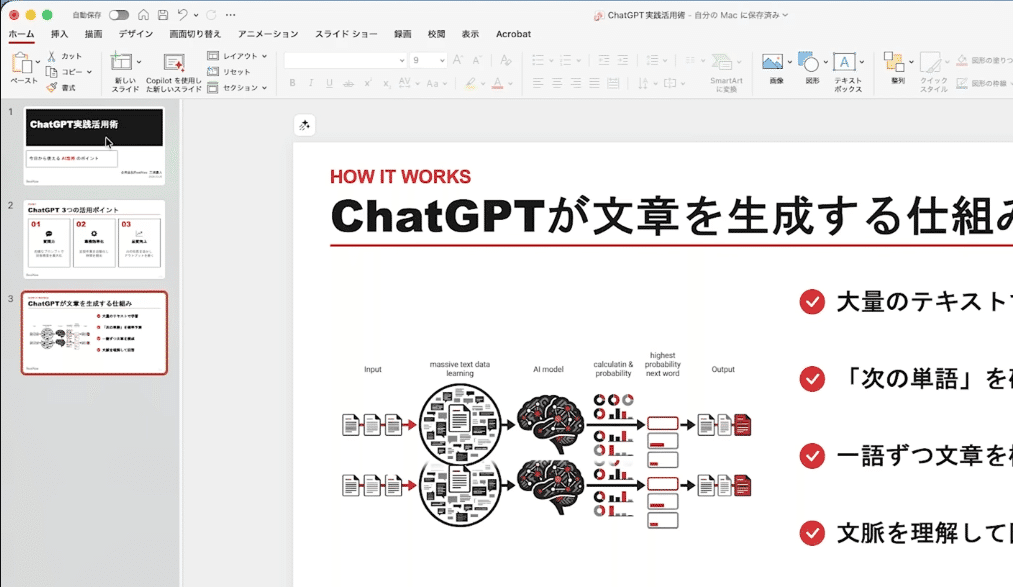Select slide 2 thumbnail 3つの活用ポイント
The width and height of the screenshot is (1013, 587).
point(94,239)
